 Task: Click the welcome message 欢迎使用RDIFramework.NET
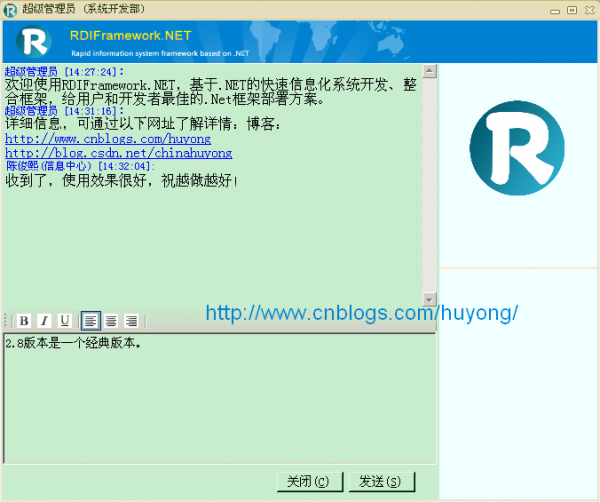tap(210, 92)
